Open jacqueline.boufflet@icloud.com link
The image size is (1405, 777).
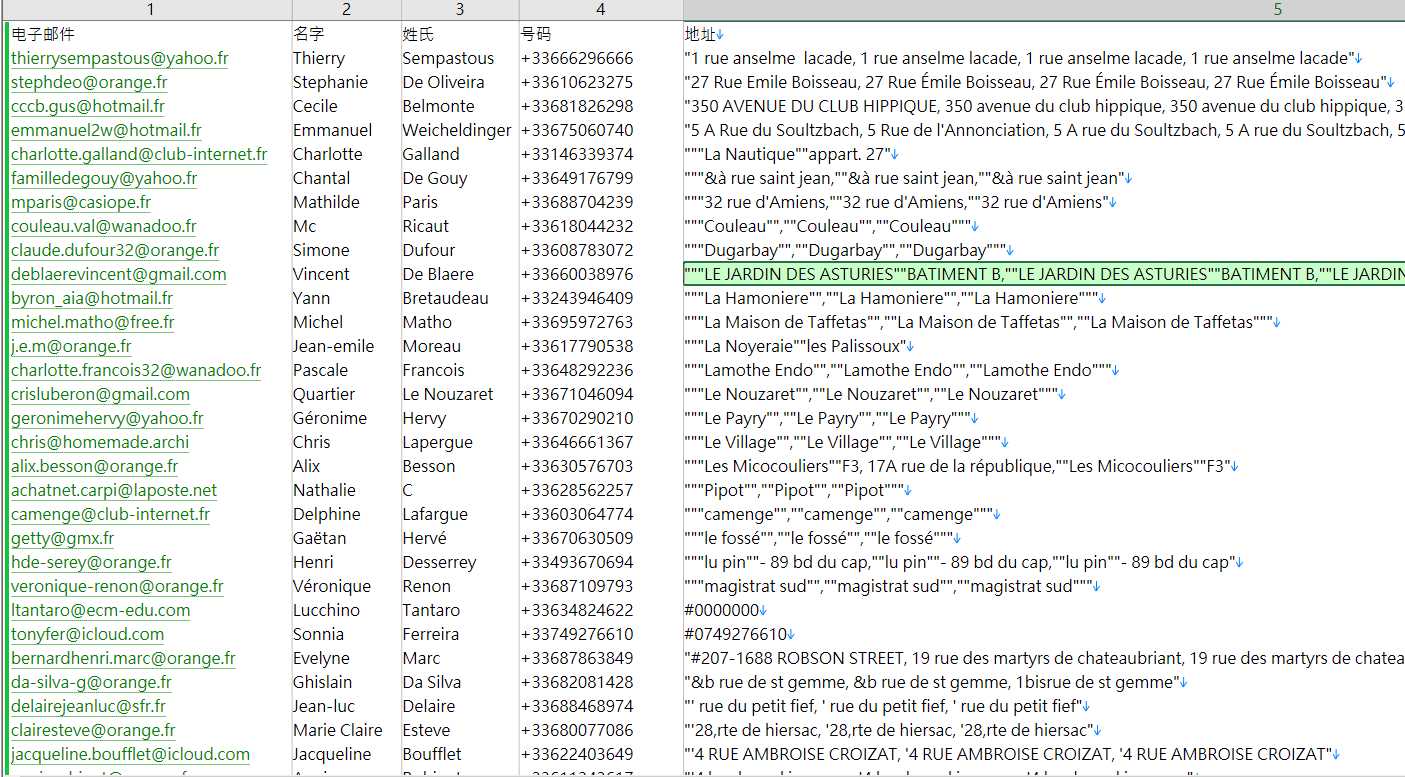click(x=130, y=754)
